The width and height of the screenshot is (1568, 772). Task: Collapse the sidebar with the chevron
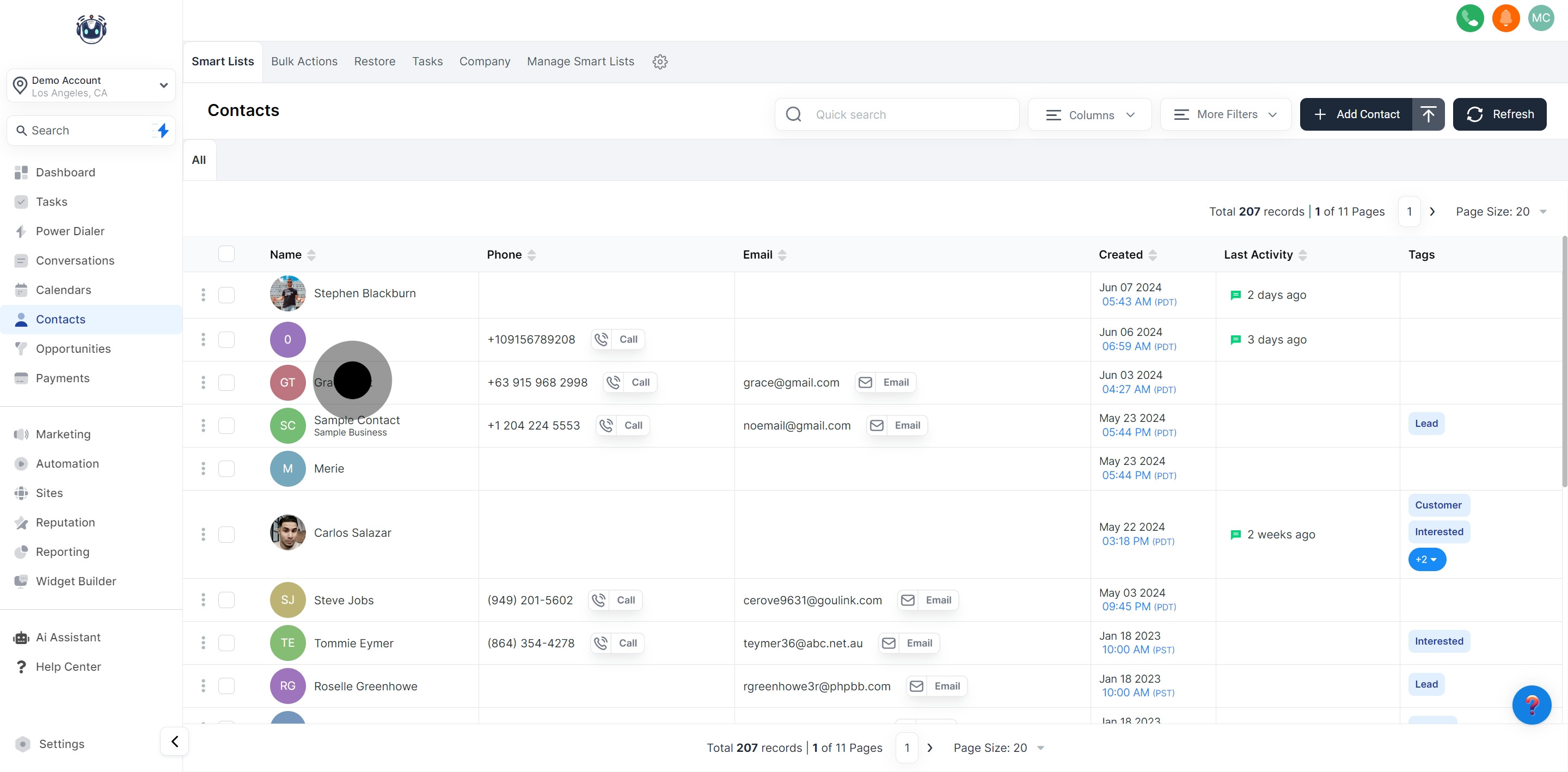[175, 741]
